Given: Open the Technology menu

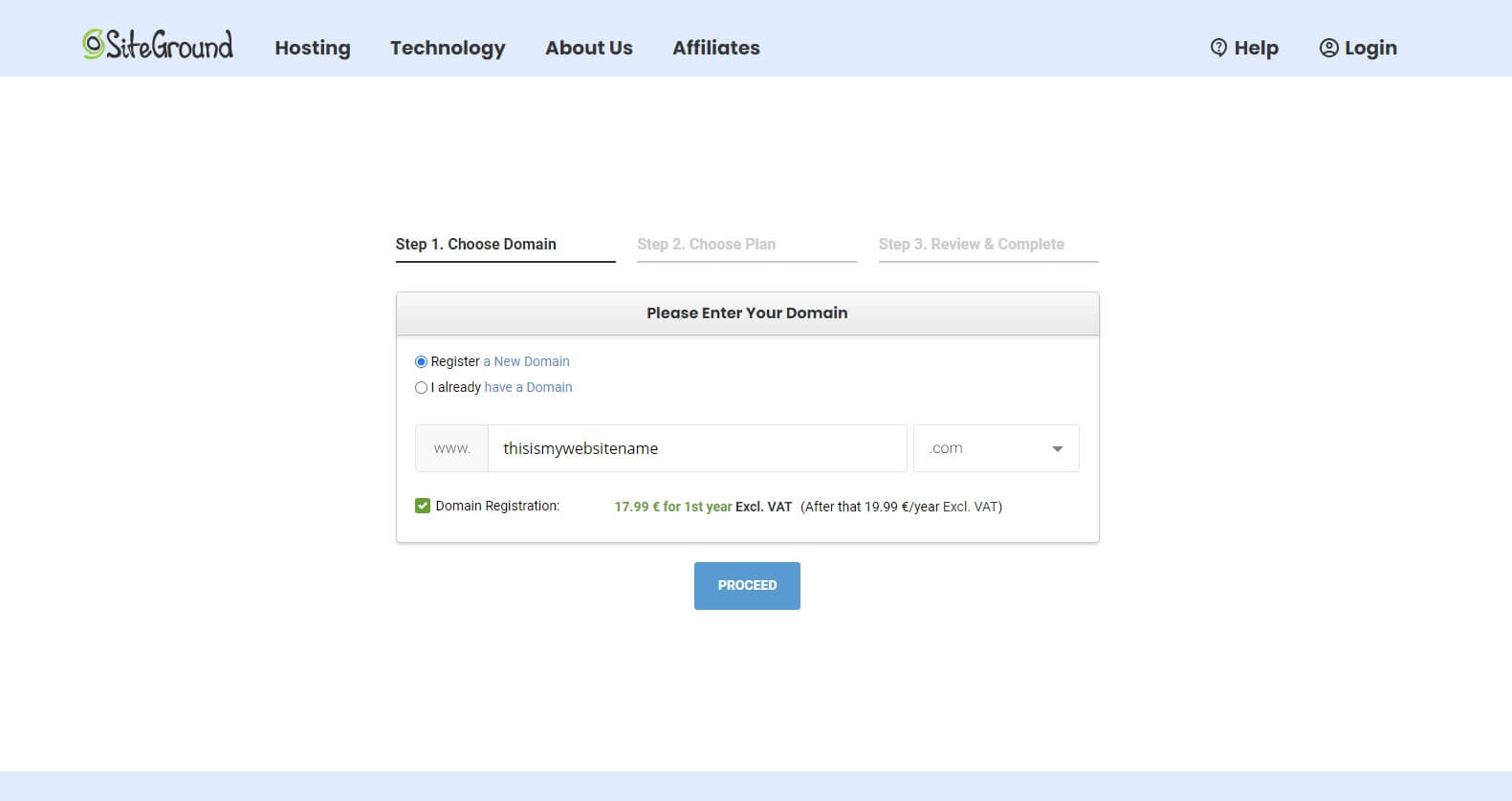Looking at the screenshot, I should [x=448, y=48].
